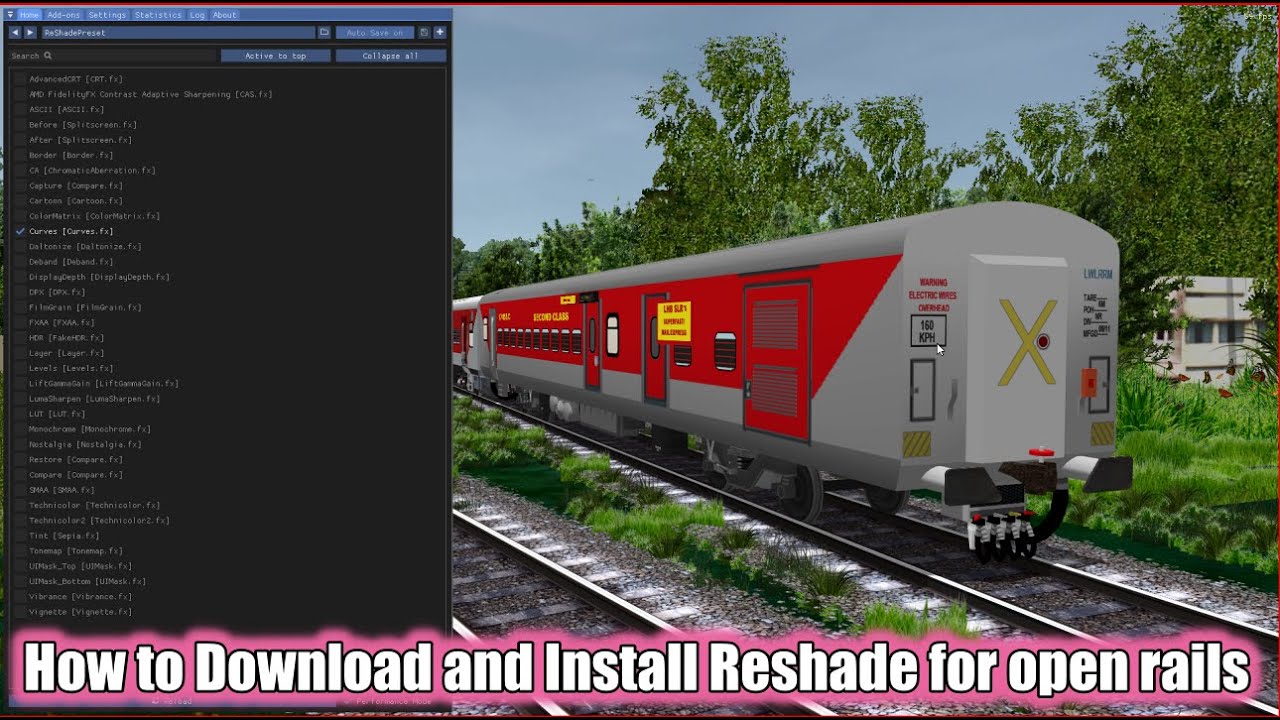Select Nostalgia [Nostalgia.fx] entry

point(85,444)
